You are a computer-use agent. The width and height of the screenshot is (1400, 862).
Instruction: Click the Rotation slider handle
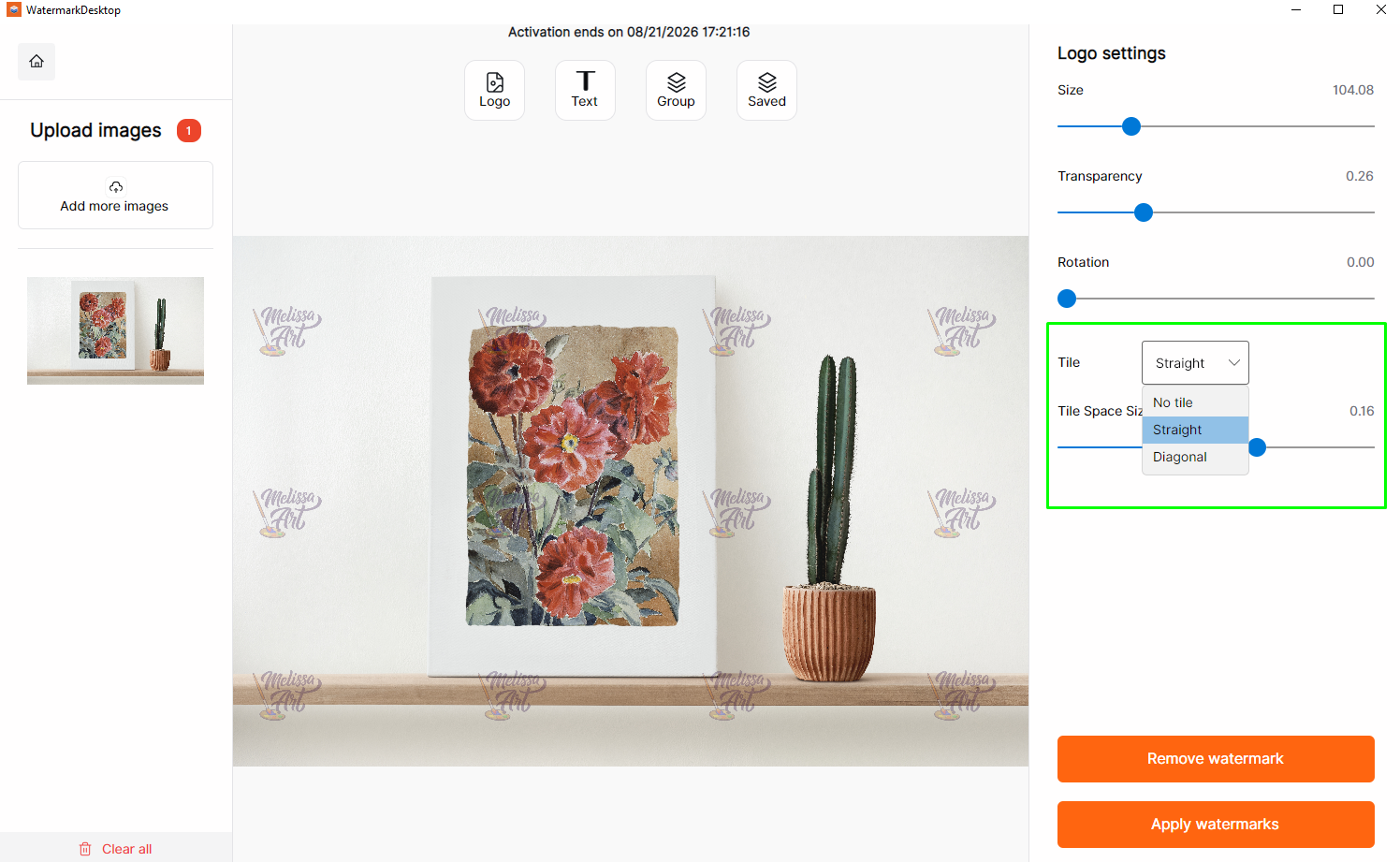point(1067,299)
